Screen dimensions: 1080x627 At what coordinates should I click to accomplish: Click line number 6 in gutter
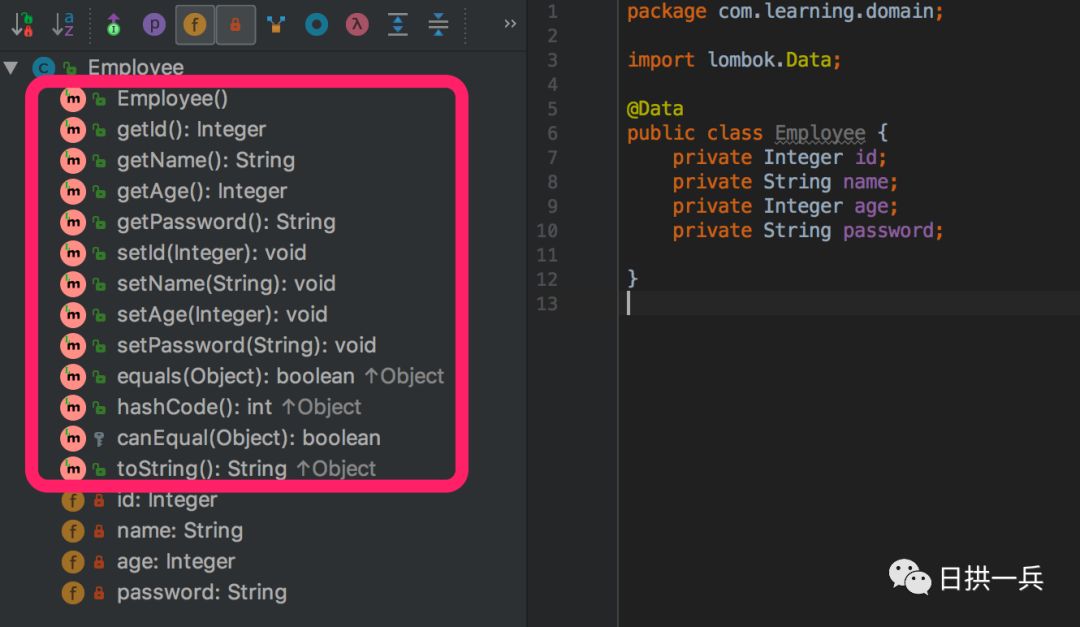(552, 134)
